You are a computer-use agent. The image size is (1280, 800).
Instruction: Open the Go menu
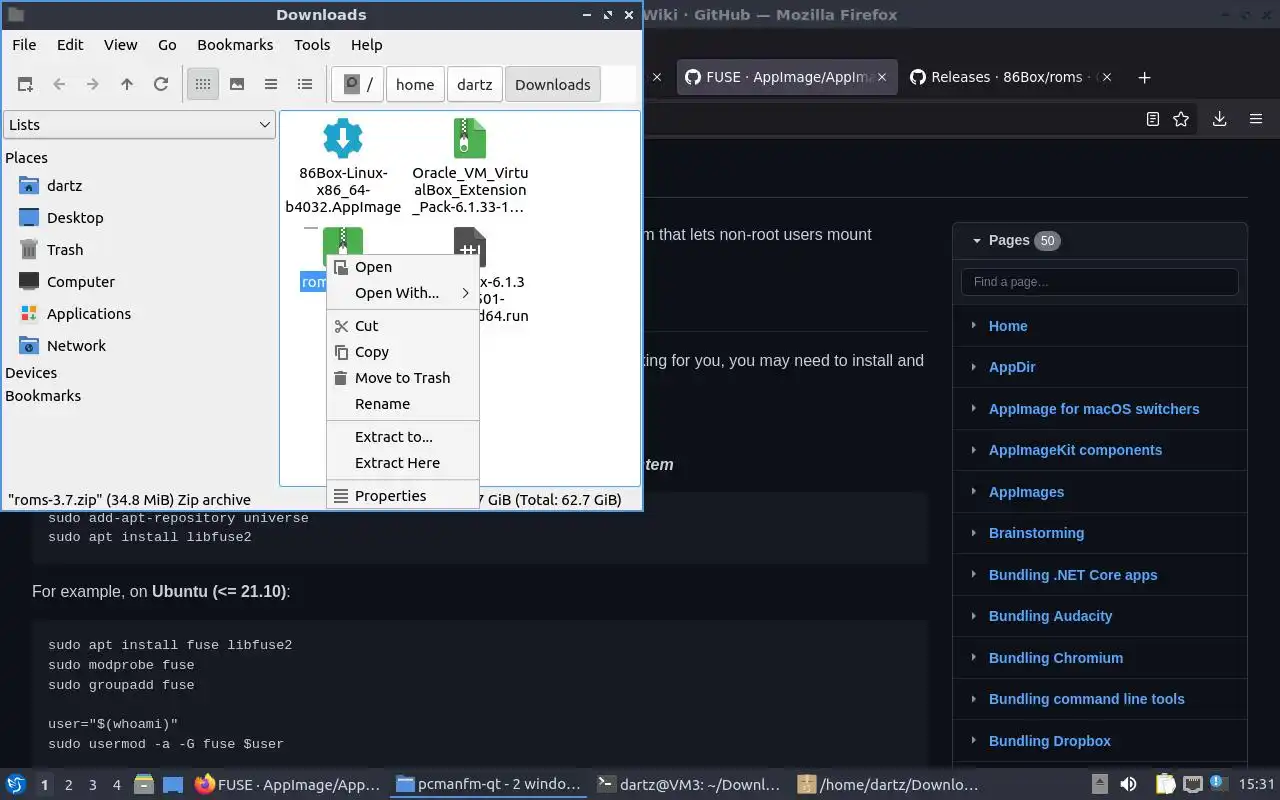167,45
